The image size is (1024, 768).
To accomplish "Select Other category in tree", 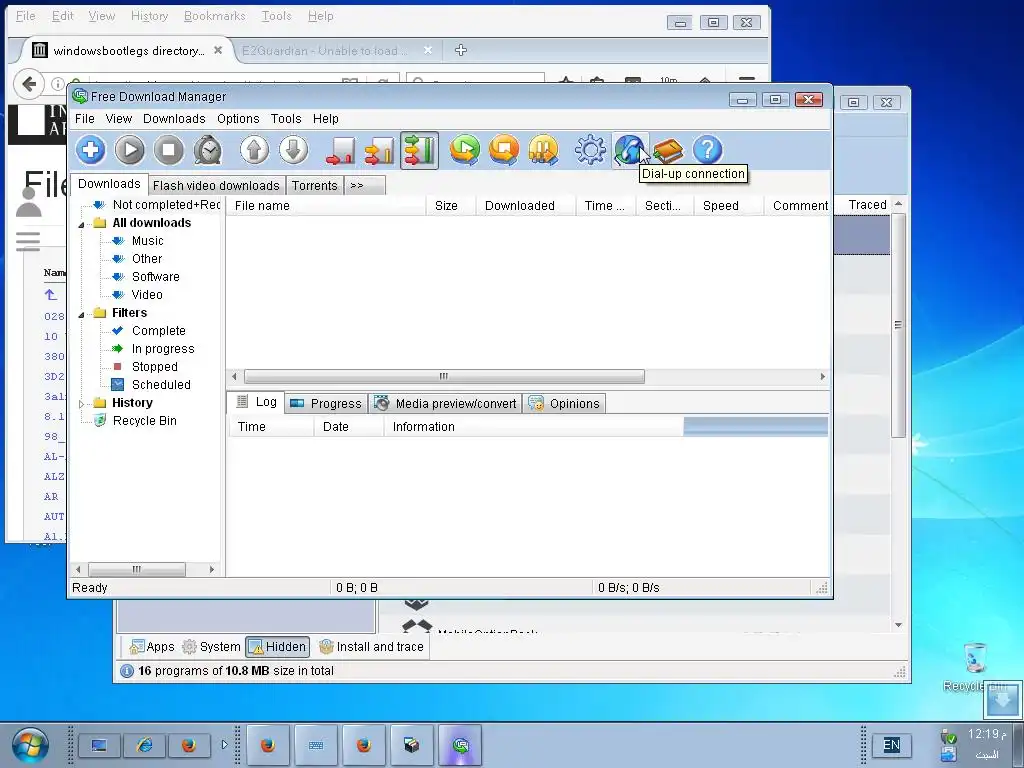I will (x=147, y=259).
